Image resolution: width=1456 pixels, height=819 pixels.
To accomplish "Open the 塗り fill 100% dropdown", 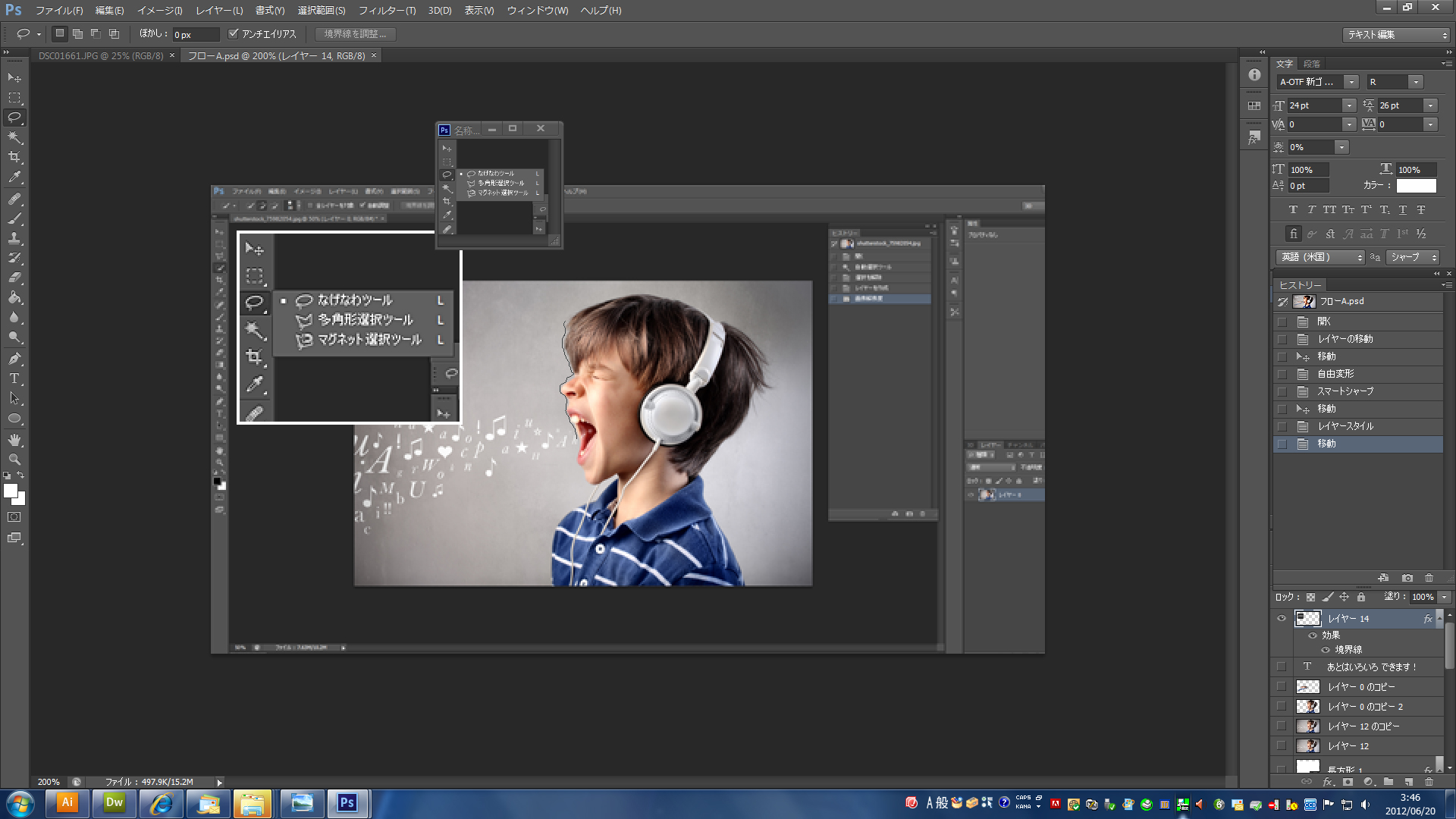I will (x=1445, y=598).
